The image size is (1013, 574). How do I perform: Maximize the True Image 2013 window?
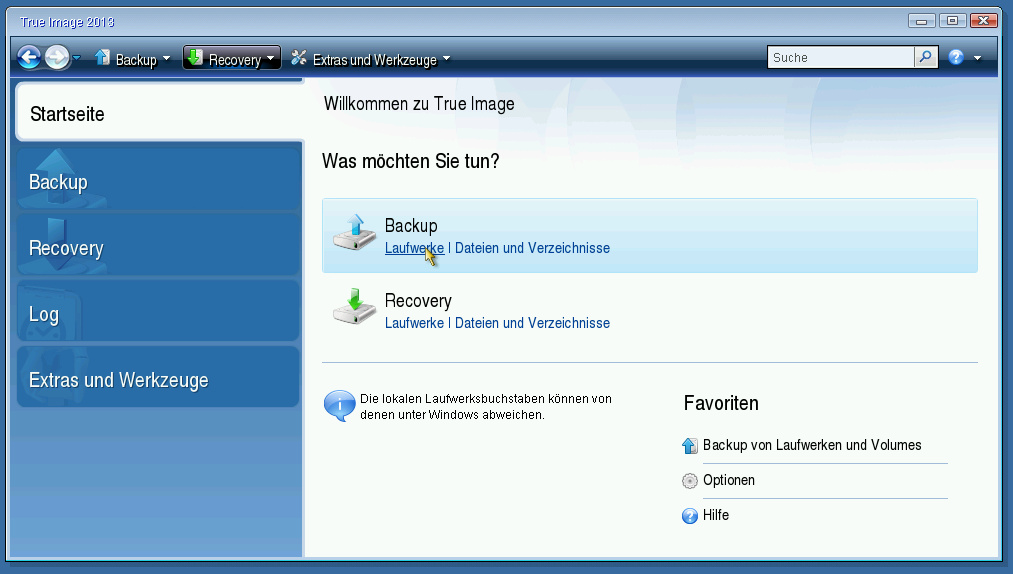tap(952, 21)
